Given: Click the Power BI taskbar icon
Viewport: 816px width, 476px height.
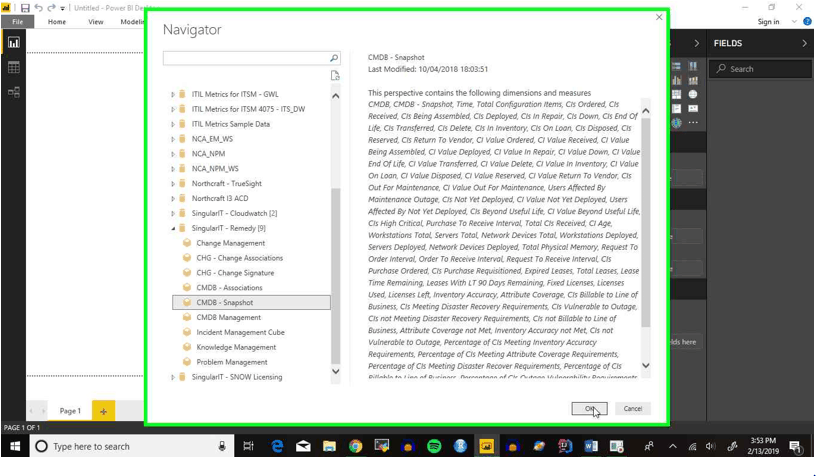Looking at the screenshot, I should (487, 446).
